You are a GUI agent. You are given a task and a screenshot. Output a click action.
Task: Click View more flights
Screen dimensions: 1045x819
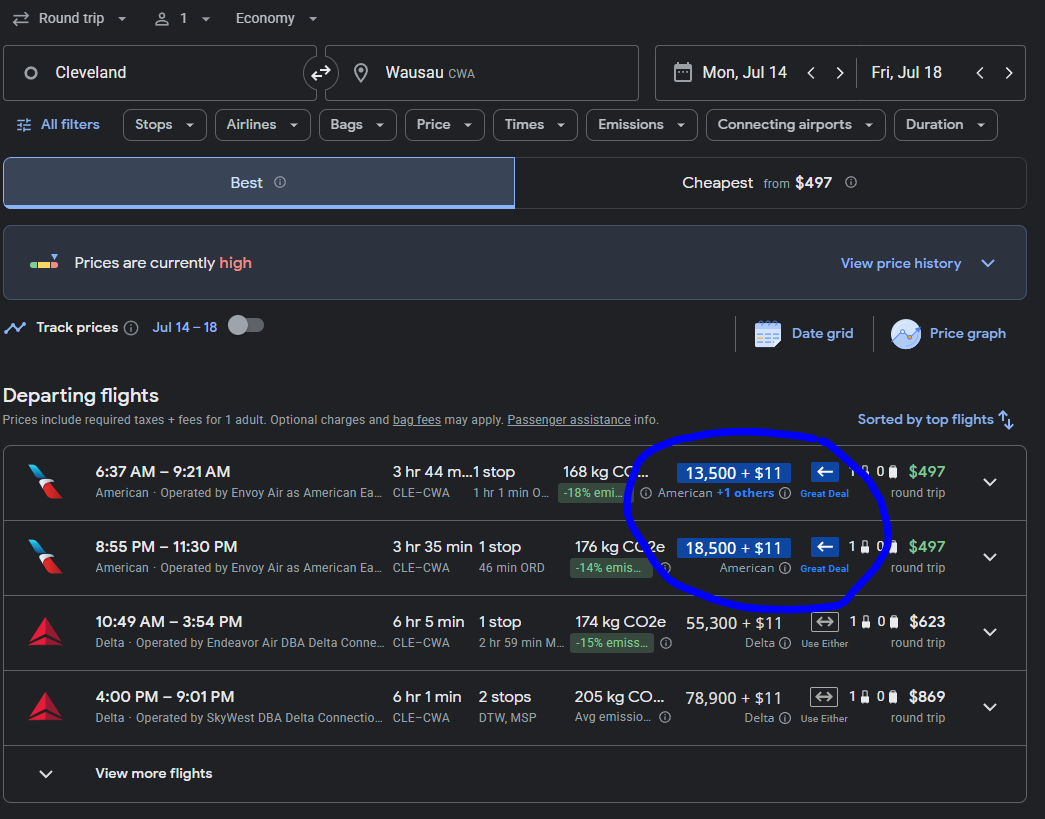153,774
